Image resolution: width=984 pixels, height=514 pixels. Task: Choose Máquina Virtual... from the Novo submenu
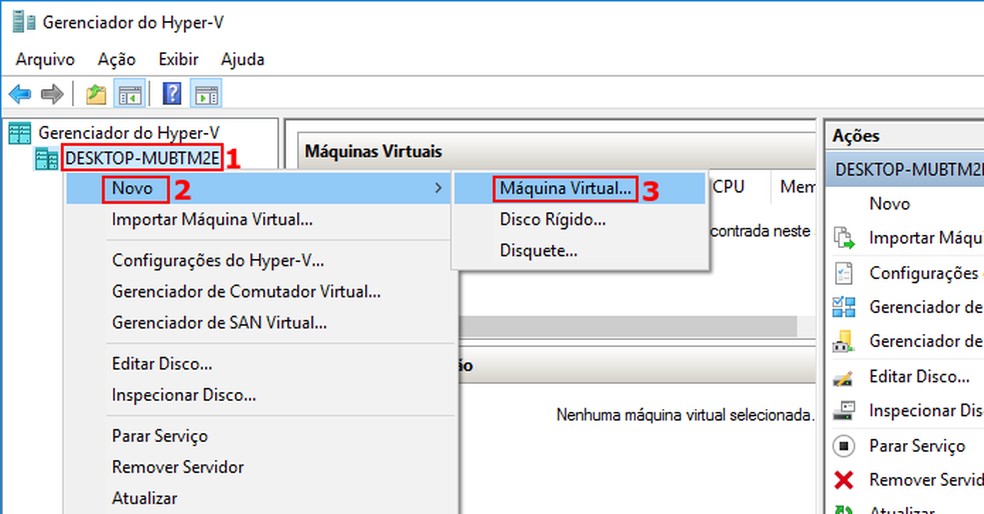tap(580, 188)
